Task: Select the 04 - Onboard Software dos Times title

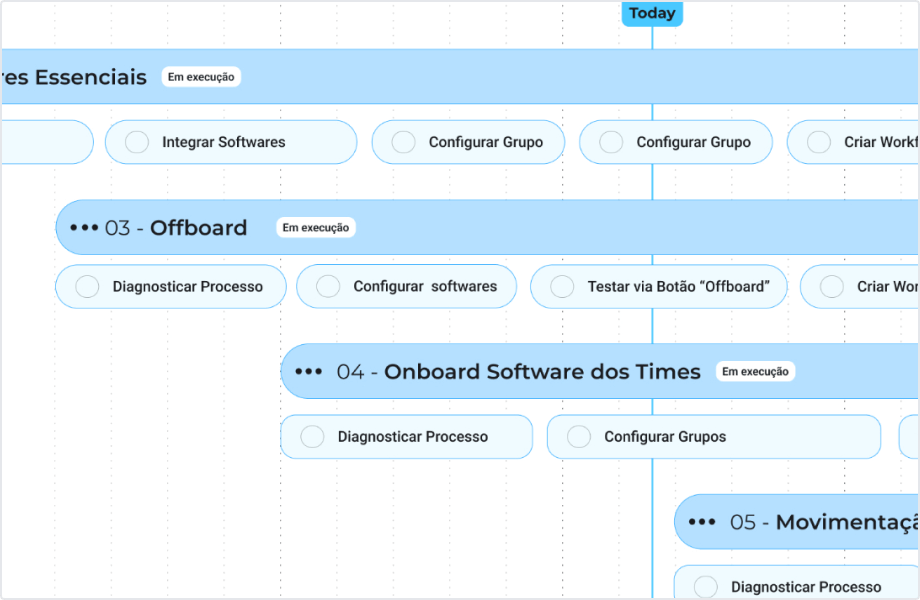Action: (x=542, y=372)
